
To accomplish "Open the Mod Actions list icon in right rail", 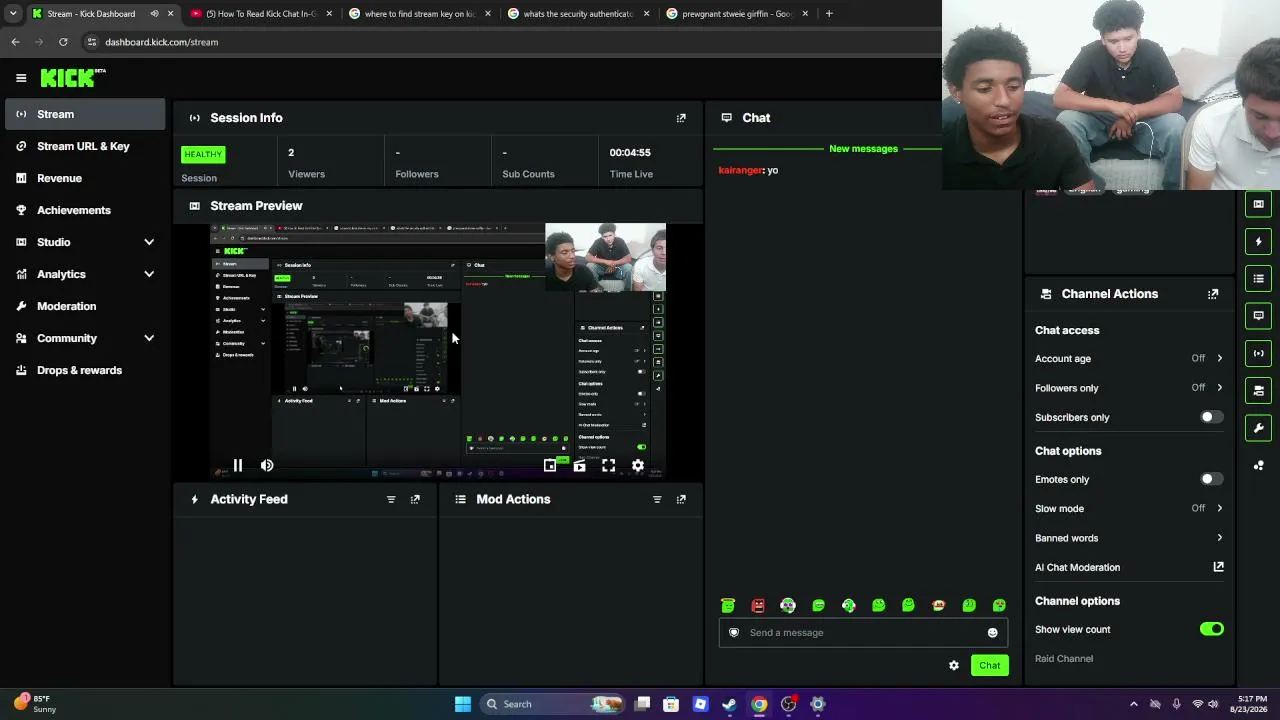I will pos(1258,278).
